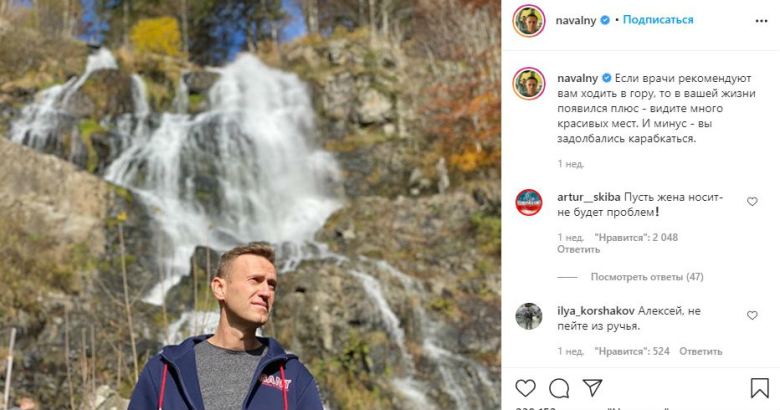Open the comment bubble icon
The width and height of the screenshot is (780, 410).
pos(559,387)
